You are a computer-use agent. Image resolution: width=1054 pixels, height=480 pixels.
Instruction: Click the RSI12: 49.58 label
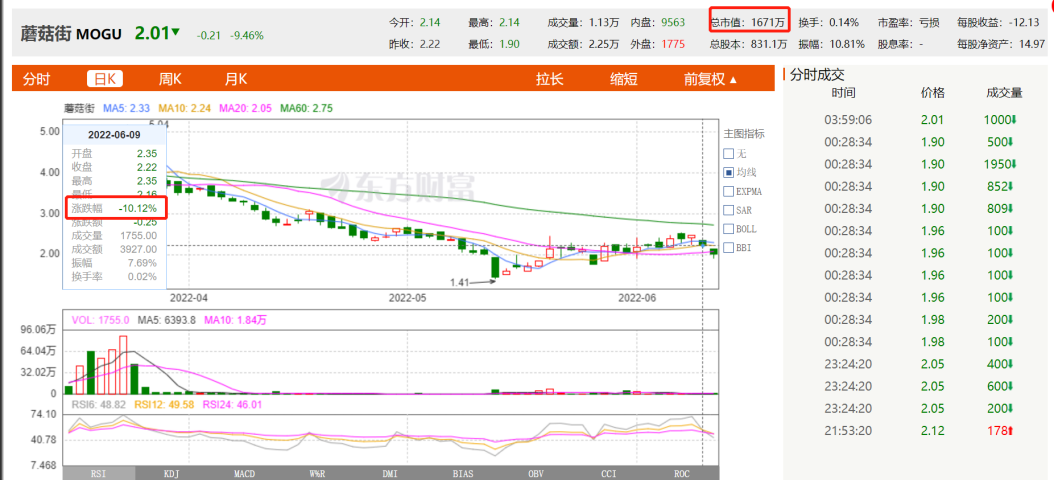[165, 404]
